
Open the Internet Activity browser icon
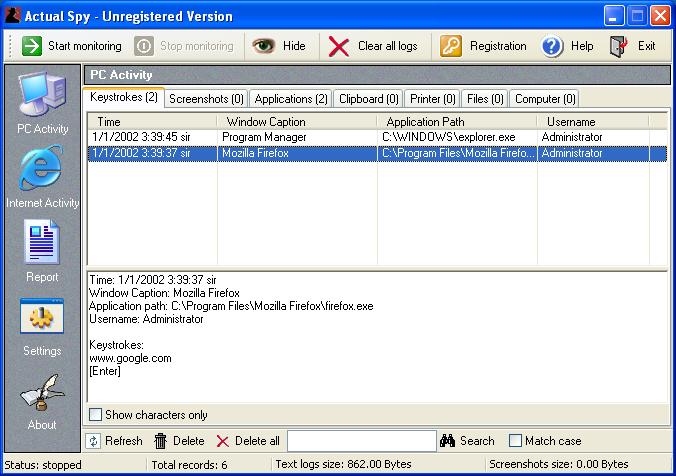tap(41, 168)
